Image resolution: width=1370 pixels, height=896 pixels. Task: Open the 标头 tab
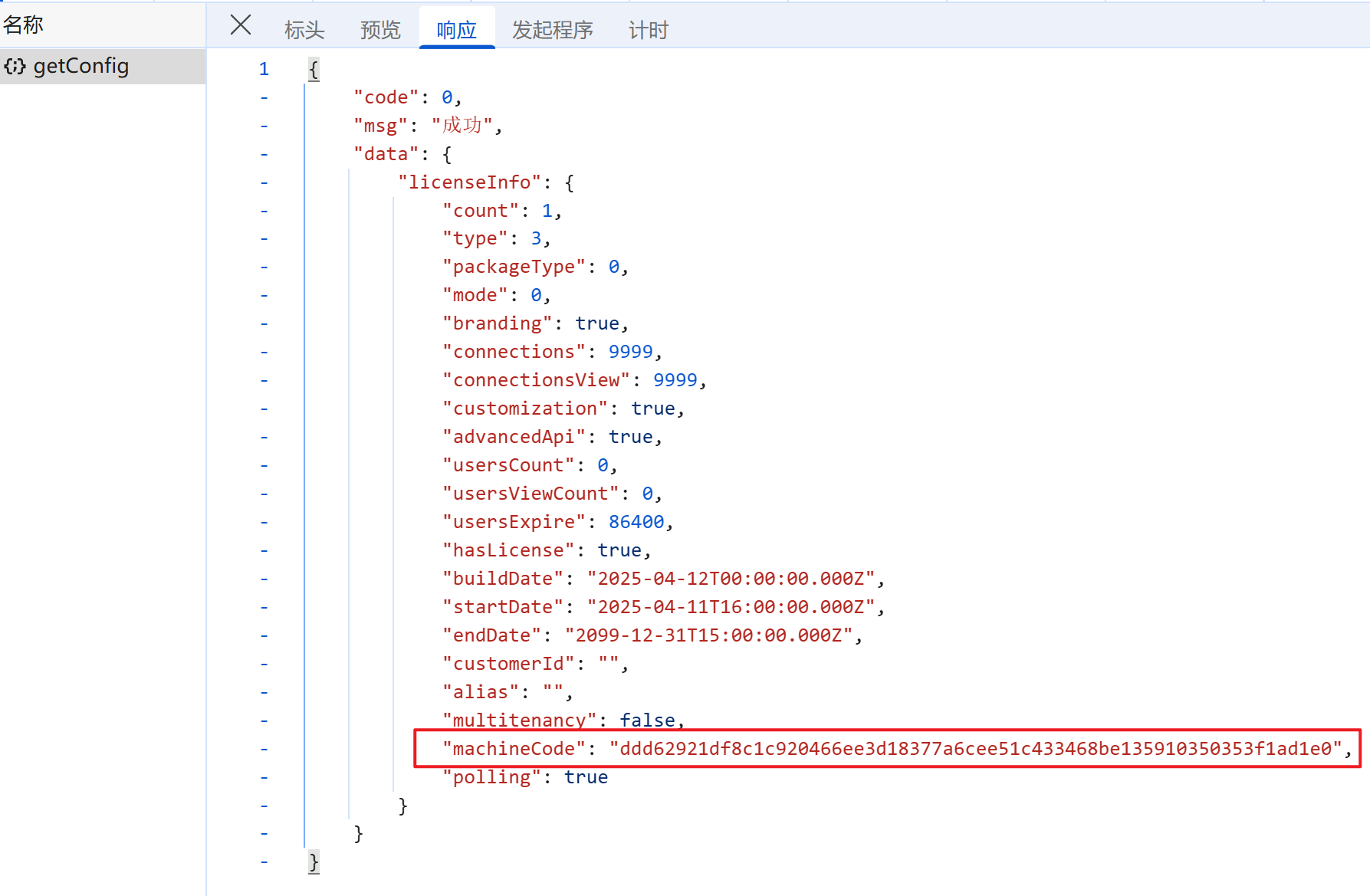coord(304,30)
